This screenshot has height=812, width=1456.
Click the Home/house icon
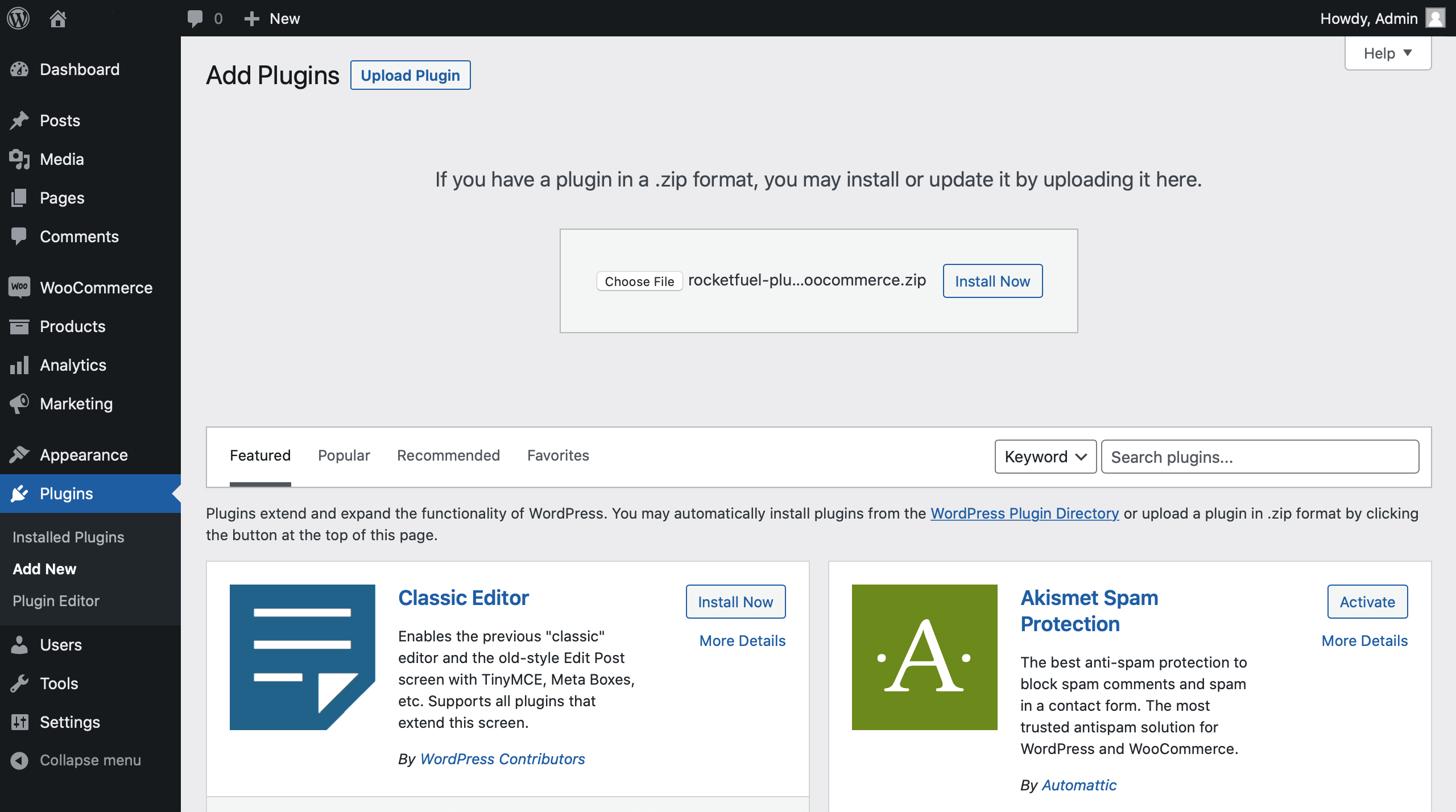coord(57,18)
